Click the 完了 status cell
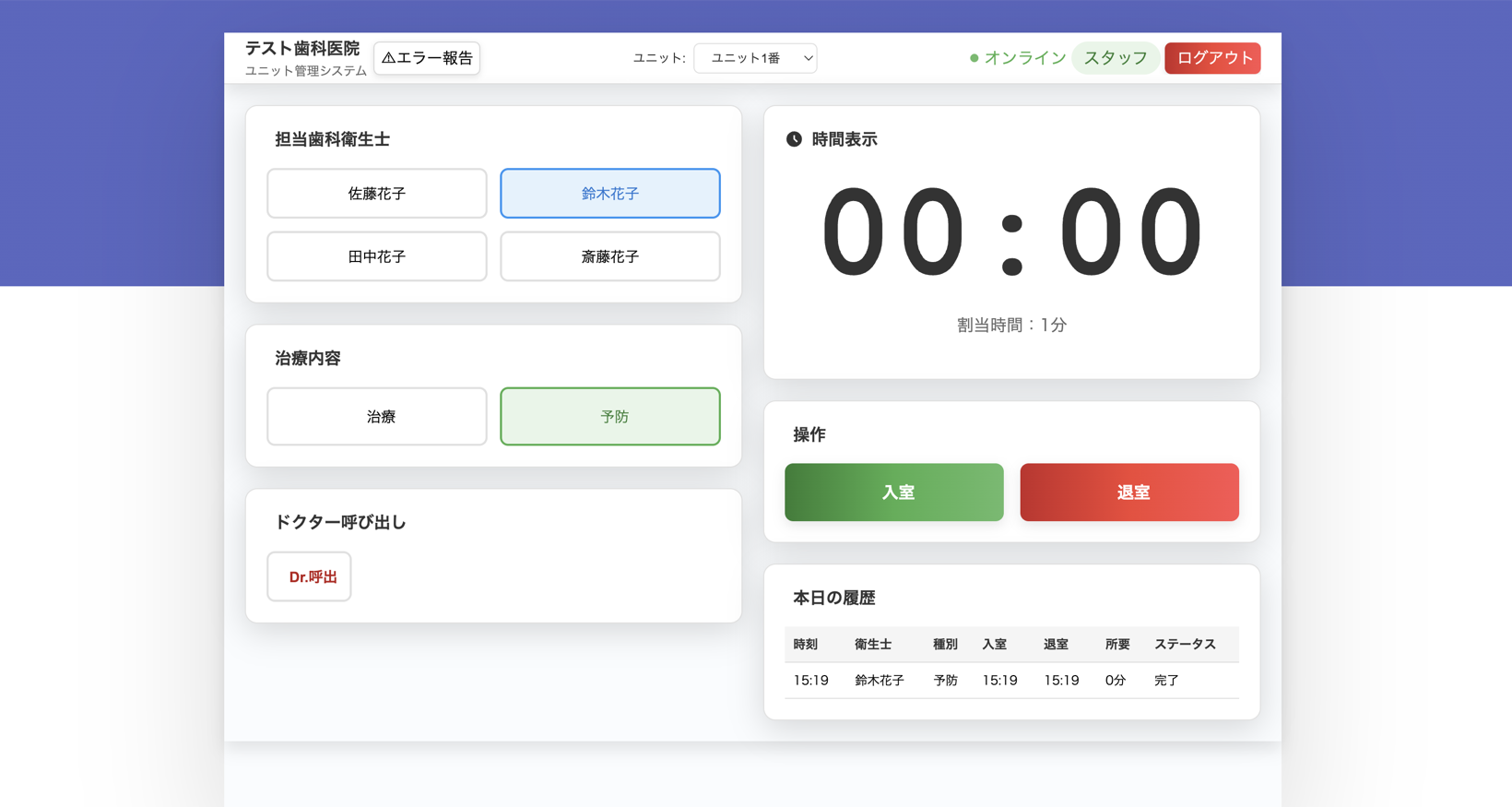 tap(1166, 681)
